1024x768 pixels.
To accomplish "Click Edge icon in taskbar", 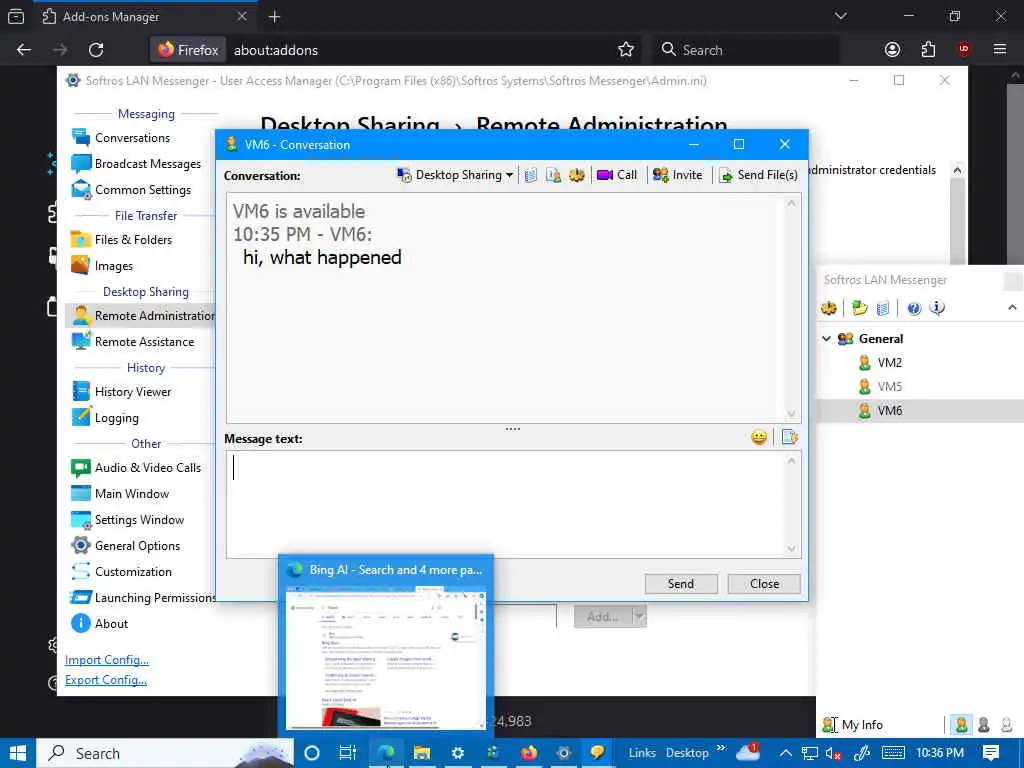I will pyautogui.click(x=386, y=753).
